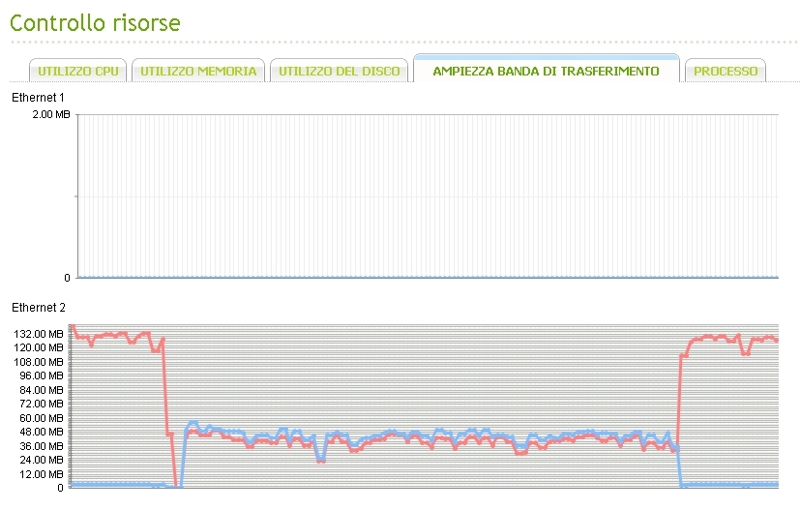Click the 12.00 MB axis label
Image resolution: width=800 pixels, height=511 pixels.
pyautogui.click(x=42, y=474)
